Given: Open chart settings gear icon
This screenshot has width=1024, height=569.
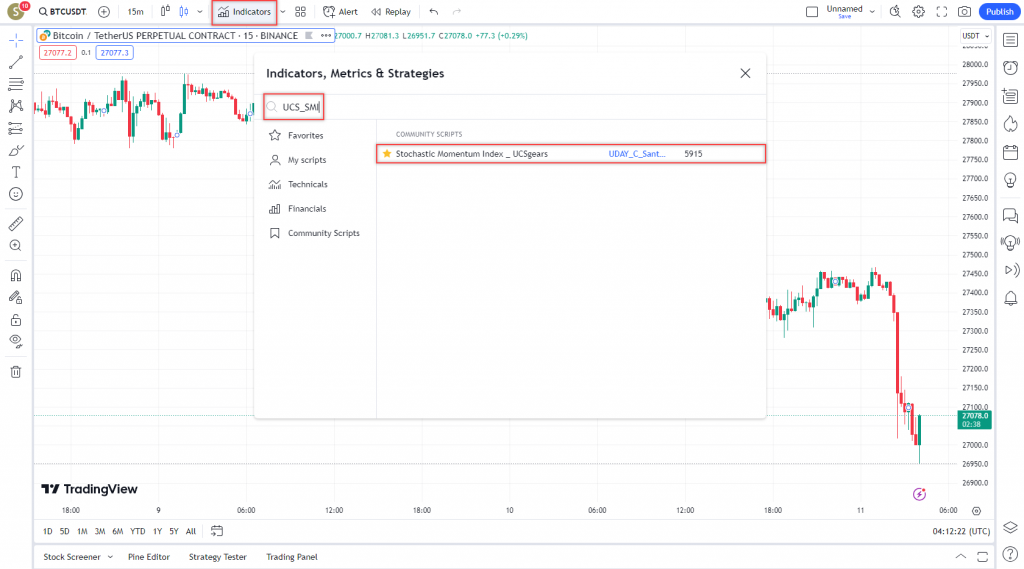Looking at the screenshot, I should [x=918, y=12].
